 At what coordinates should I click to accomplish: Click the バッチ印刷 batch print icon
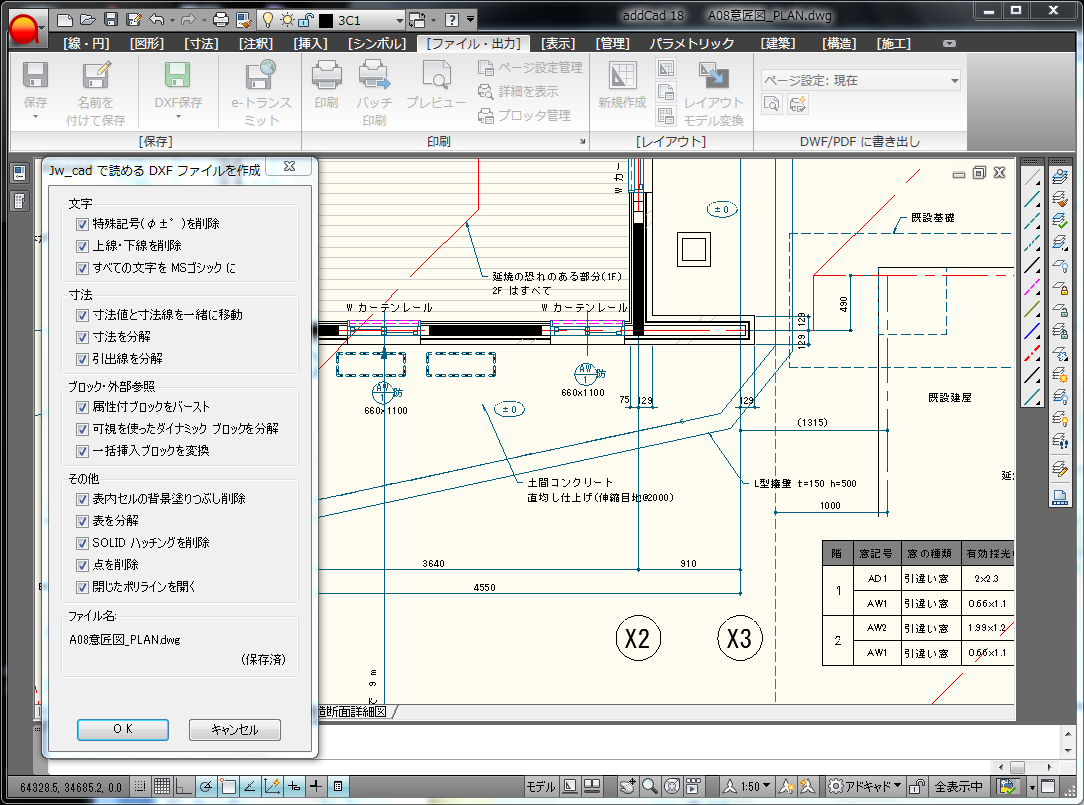tap(374, 75)
